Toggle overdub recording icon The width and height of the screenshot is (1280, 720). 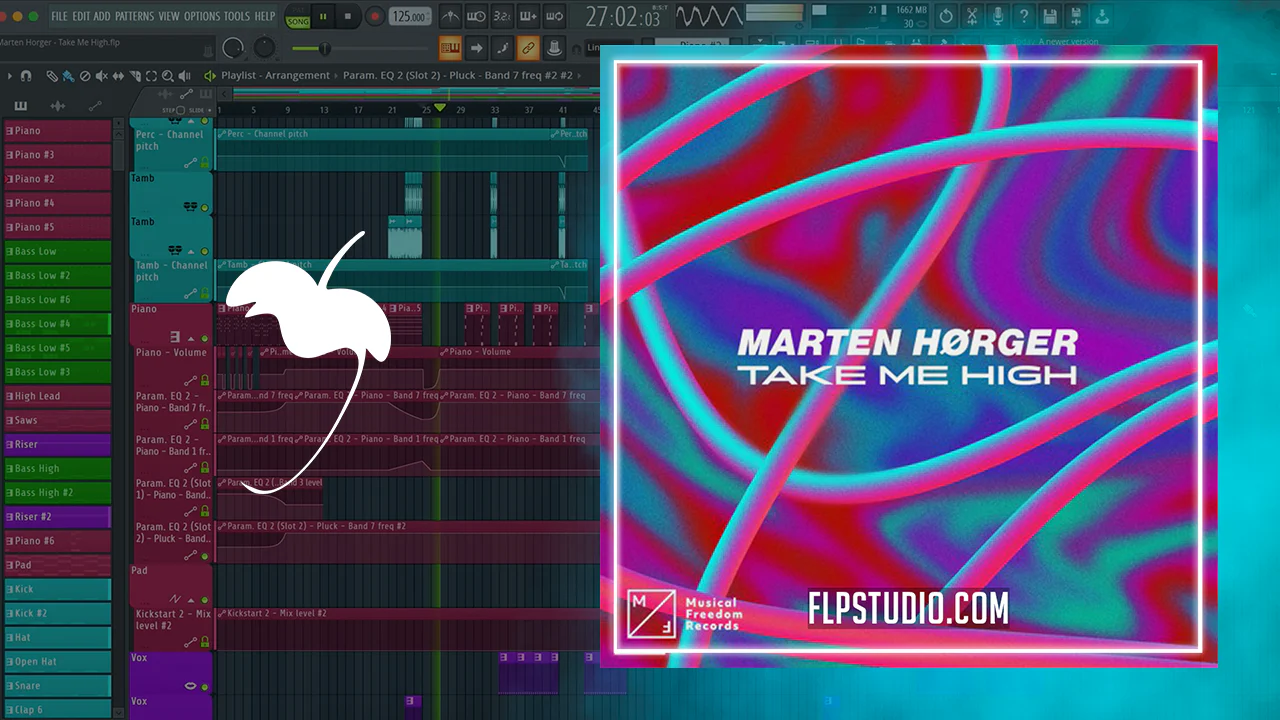point(528,16)
